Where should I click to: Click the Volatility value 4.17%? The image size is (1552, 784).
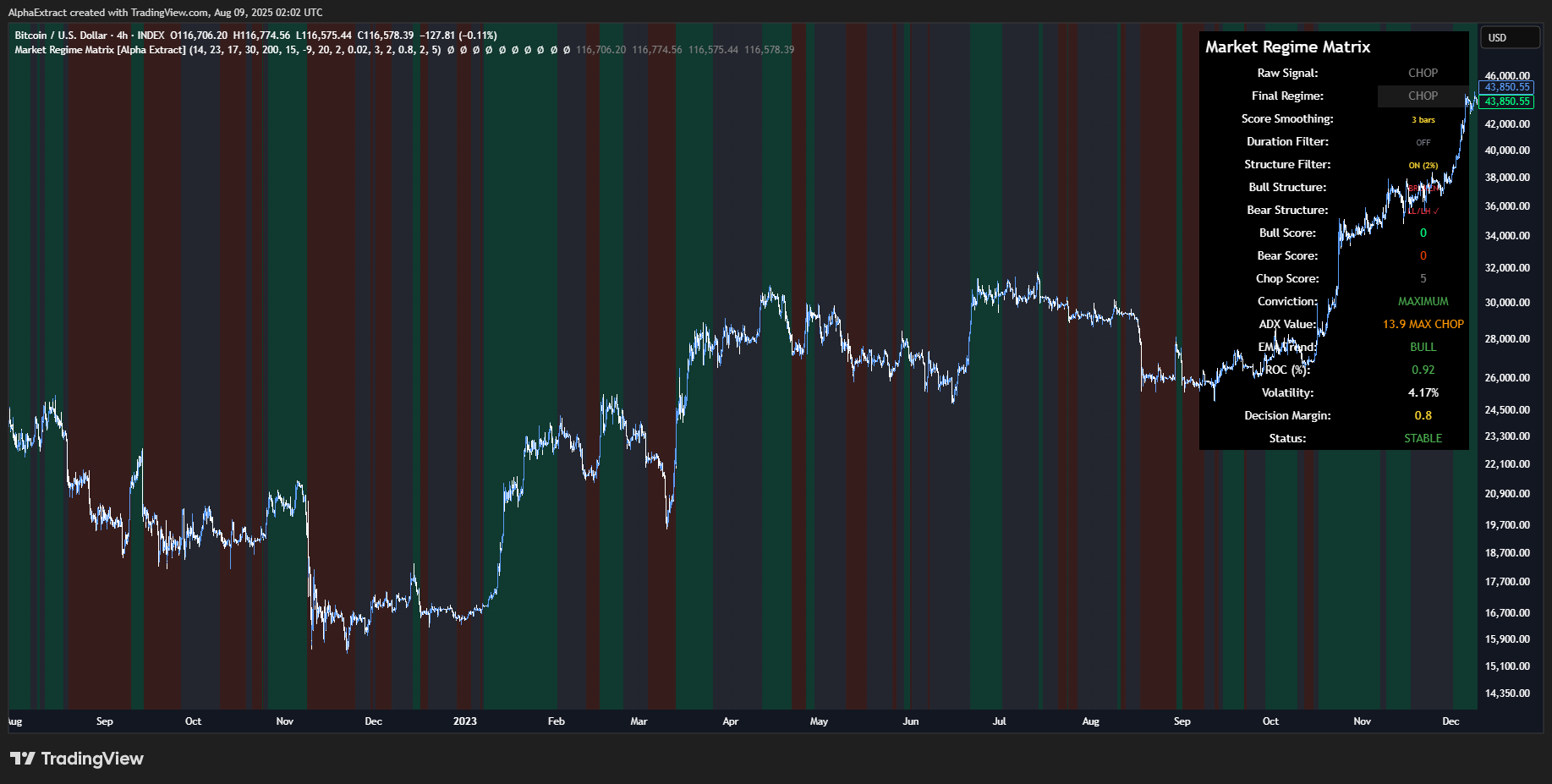click(x=1423, y=393)
